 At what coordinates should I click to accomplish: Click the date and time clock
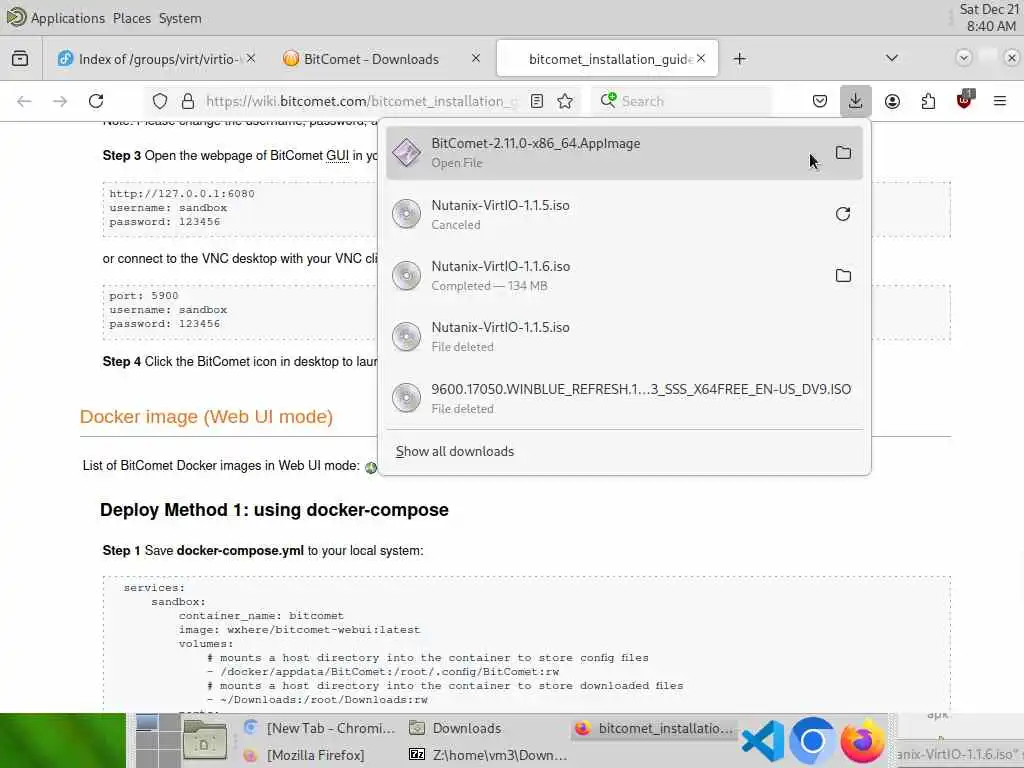(x=989, y=18)
